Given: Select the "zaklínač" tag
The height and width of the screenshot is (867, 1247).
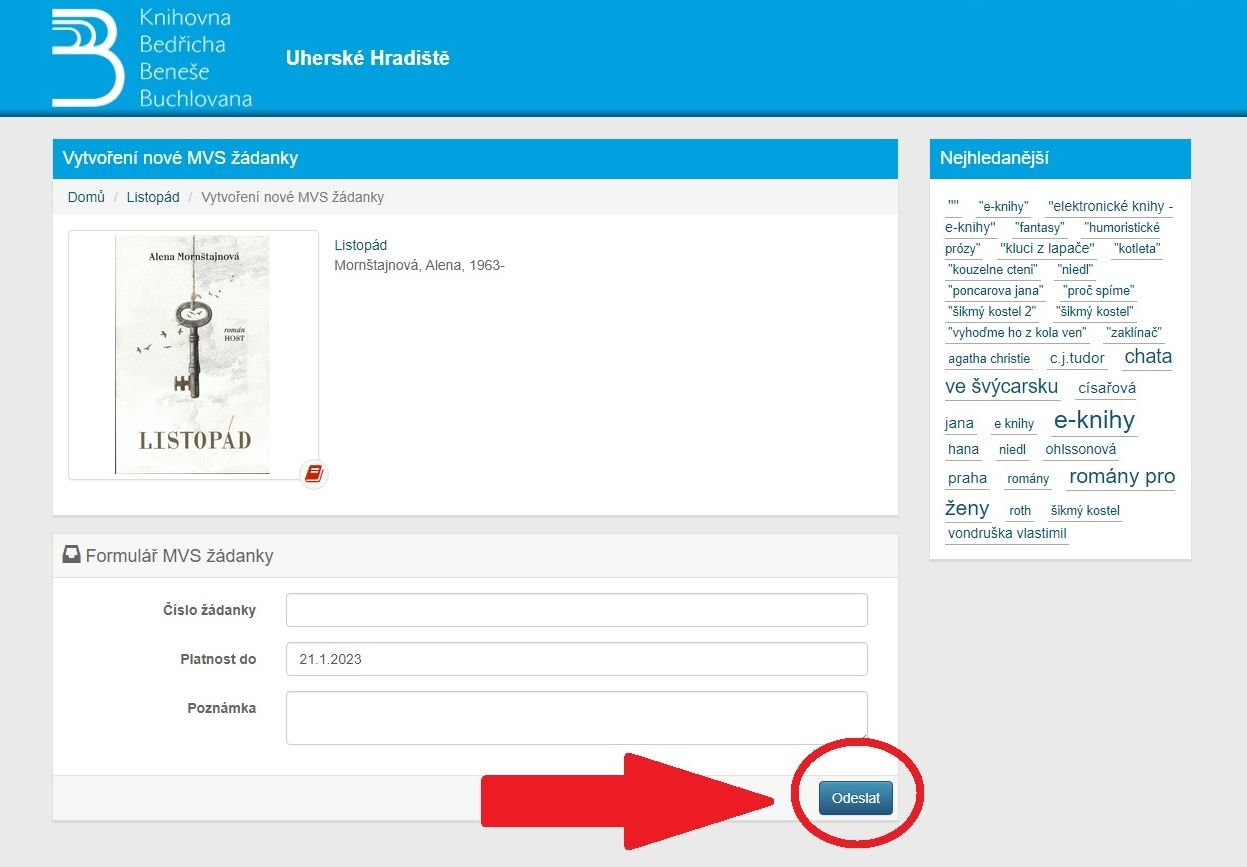Looking at the screenshot, I should tap(1134, 333).
